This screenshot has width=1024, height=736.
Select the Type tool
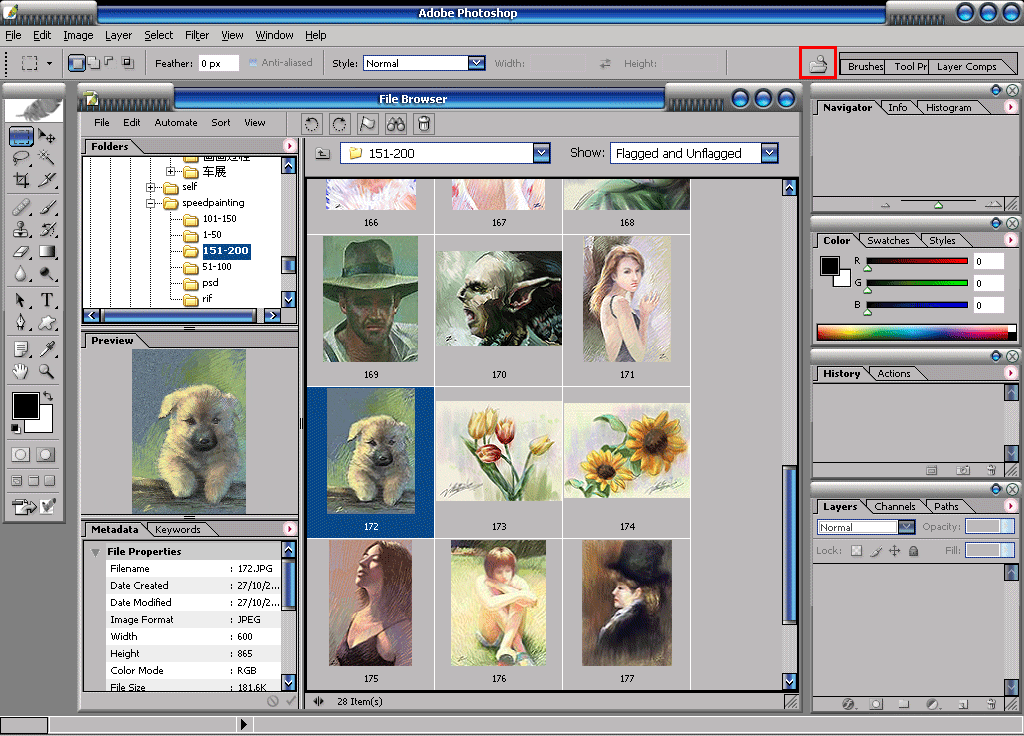tap(46, 300)
